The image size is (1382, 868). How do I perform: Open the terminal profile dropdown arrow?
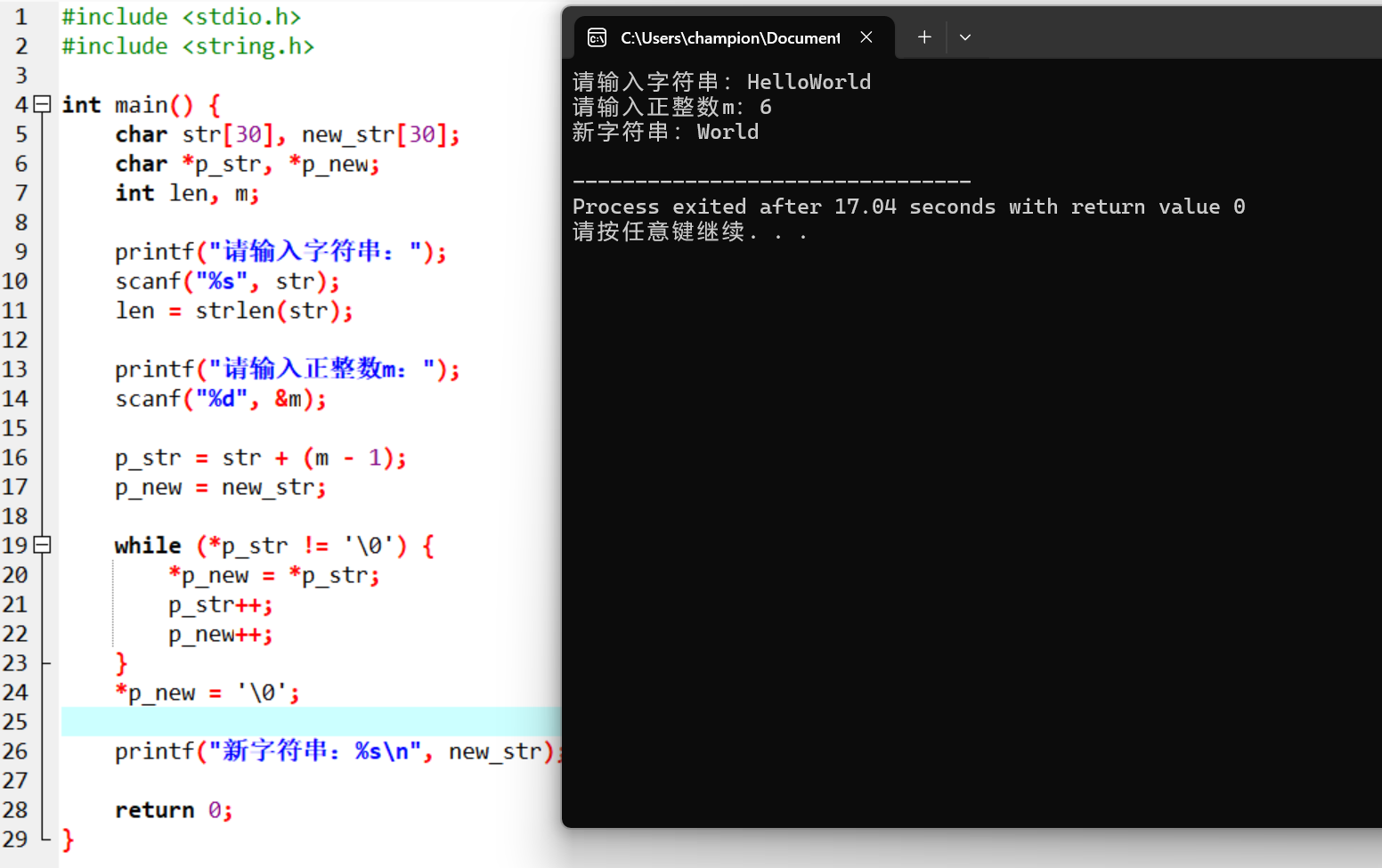965,37
